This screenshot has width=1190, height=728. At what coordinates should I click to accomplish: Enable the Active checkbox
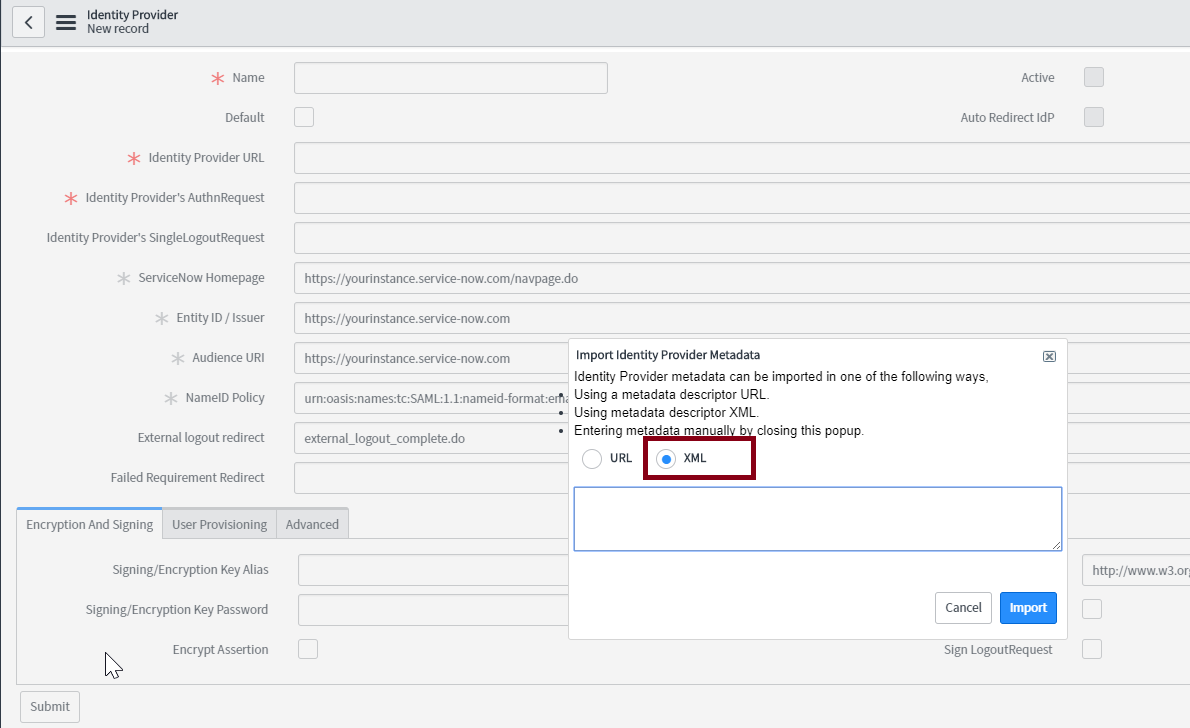click(x=1093, y=78)
